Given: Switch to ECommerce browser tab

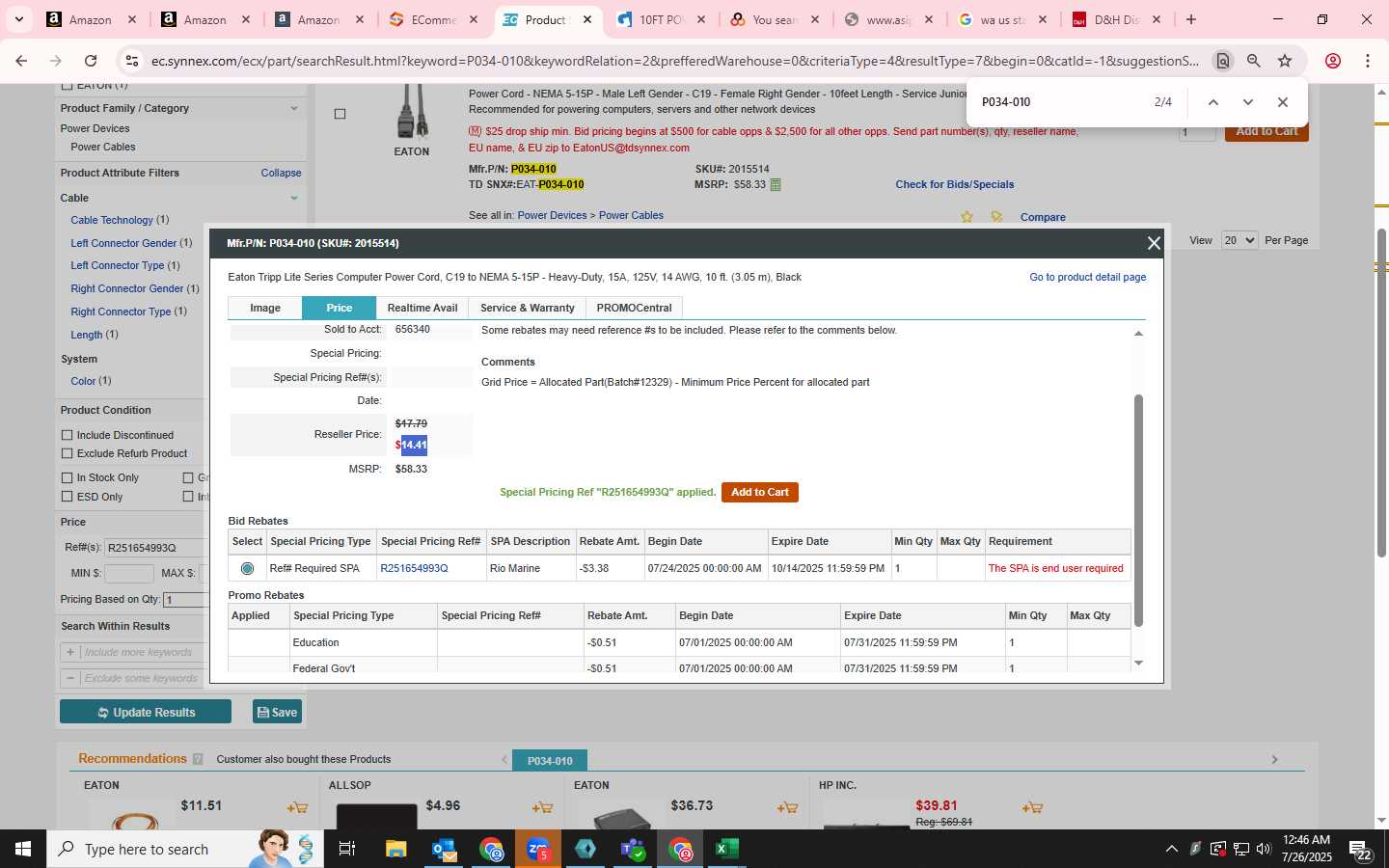Looking at the screenshot, I should point(434,19).
